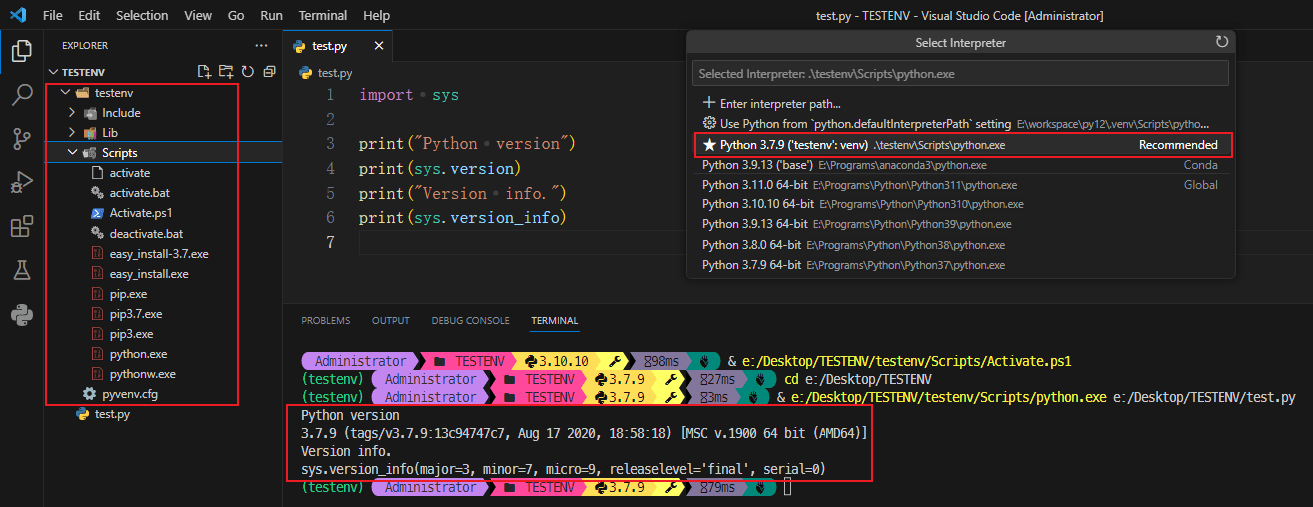Click the VS Code logo icon

[17, 15]
